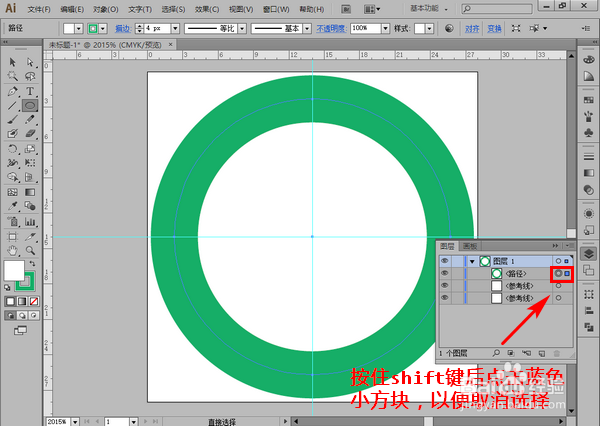Select the Zoom magnifier tool

30,251
